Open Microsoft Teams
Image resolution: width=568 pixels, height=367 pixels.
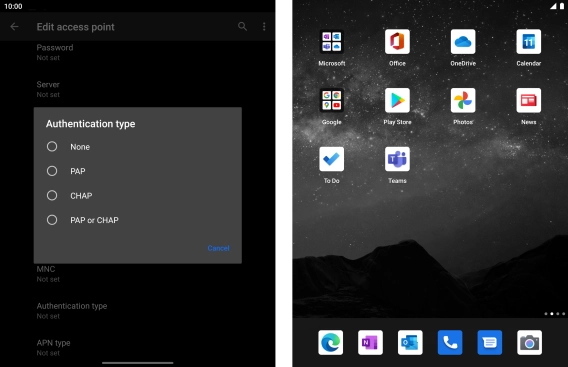(x=397, y=159)
